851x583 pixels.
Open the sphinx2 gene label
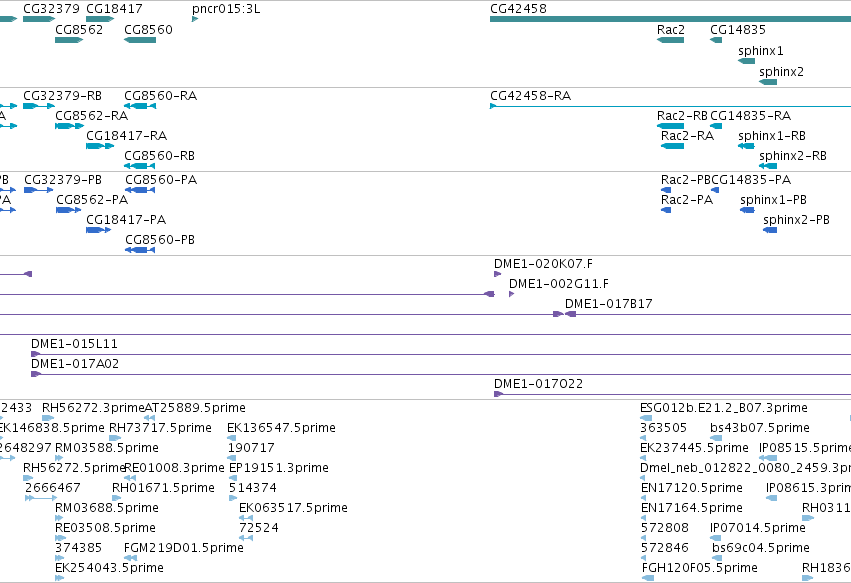pyautogui.click(x=781, y=72)
